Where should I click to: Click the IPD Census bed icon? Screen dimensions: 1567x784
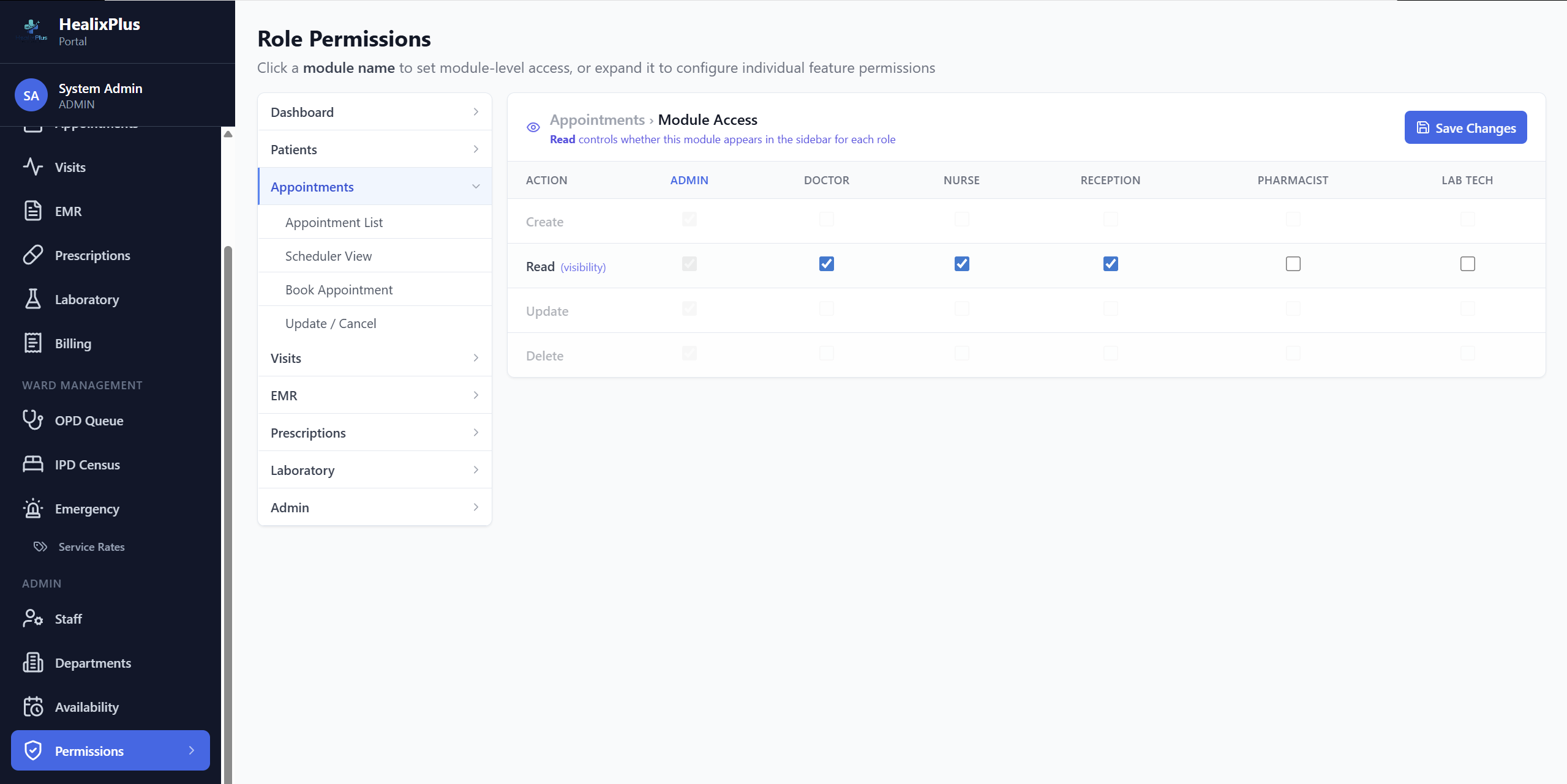tap(32, 464)
